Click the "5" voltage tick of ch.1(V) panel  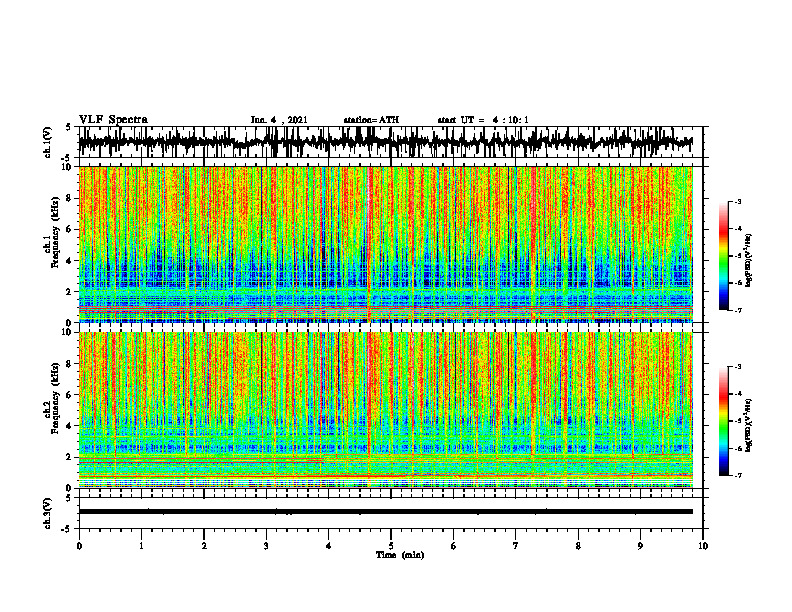[68, 128]
